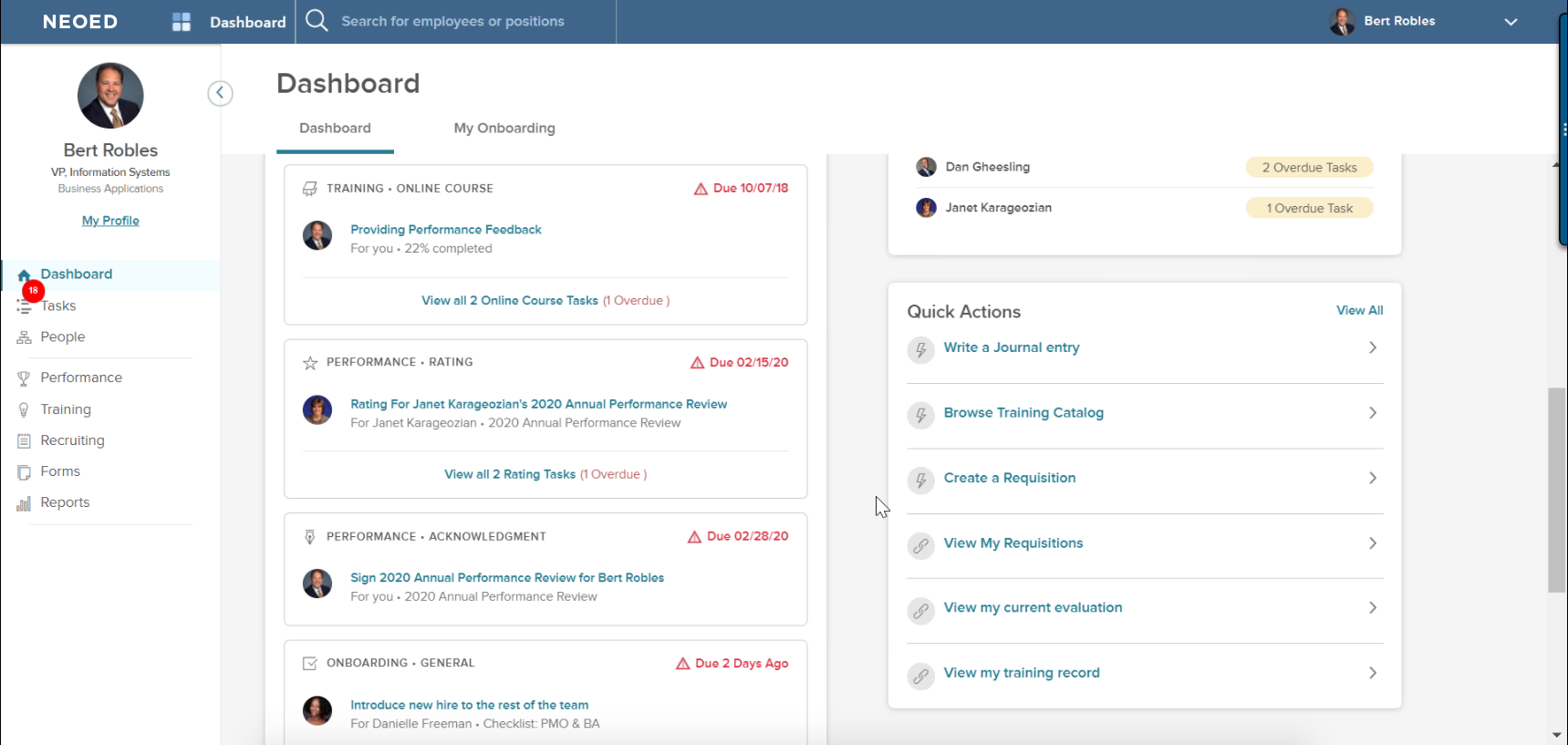Click link icon beside View My Requisitions
Viewport: 1568px width, 745px height.
click(x=921, y=546)
